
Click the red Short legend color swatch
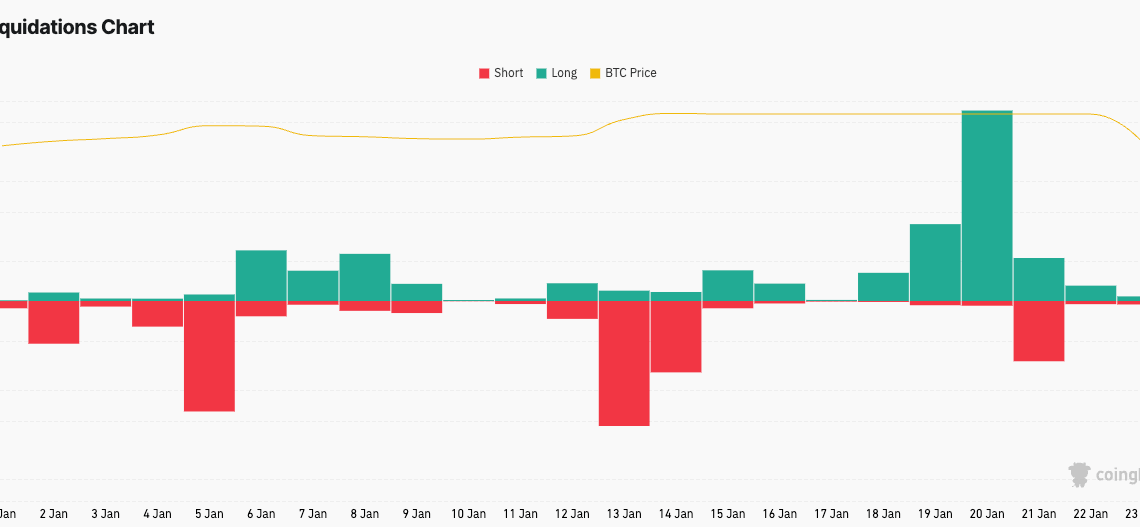[x=485, y=73]
